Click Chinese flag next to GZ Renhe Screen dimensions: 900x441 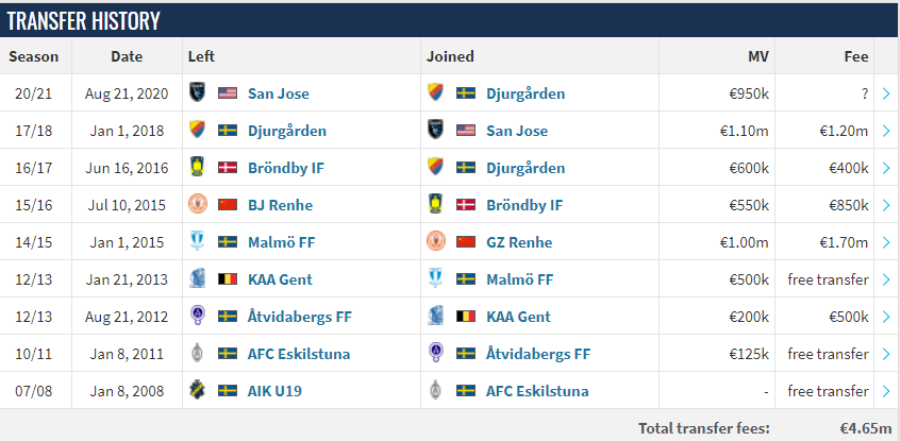[466, 242]
